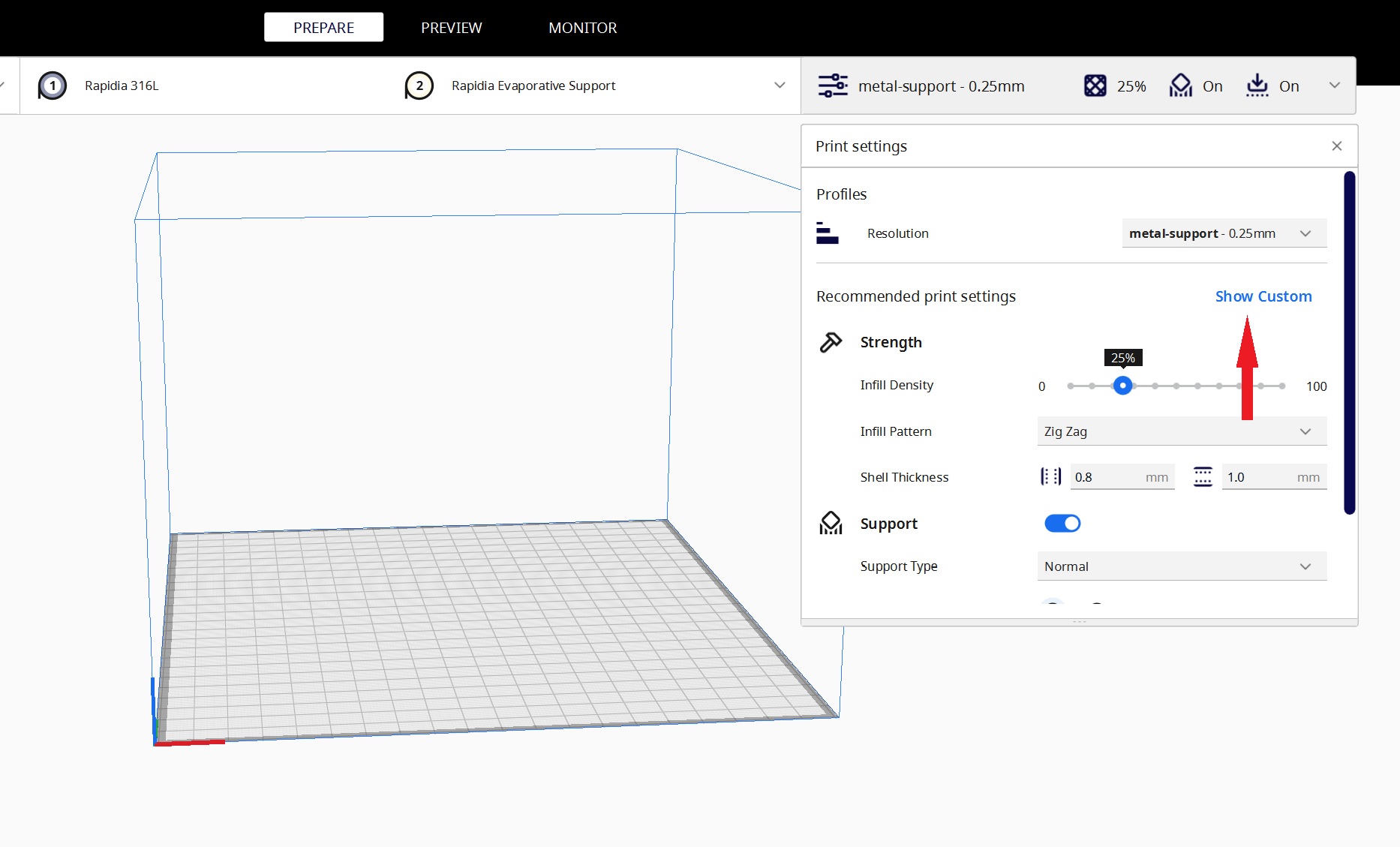Open the Resolution profile dropdown
This screenshot has height=847, width=1400.
[1224, 233]
